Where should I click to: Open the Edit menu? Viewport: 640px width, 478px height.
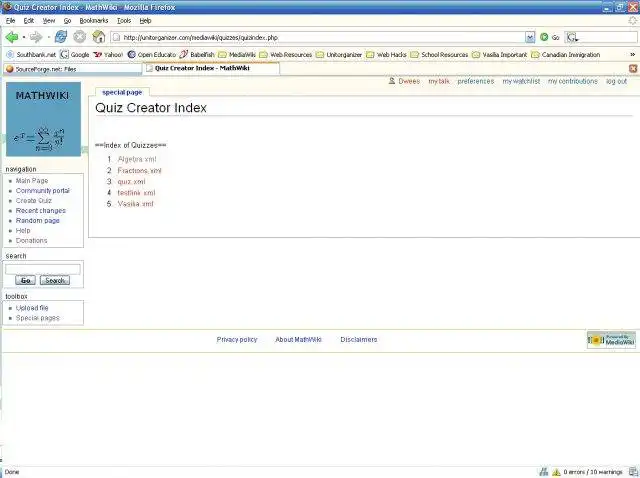coord(29,20)
